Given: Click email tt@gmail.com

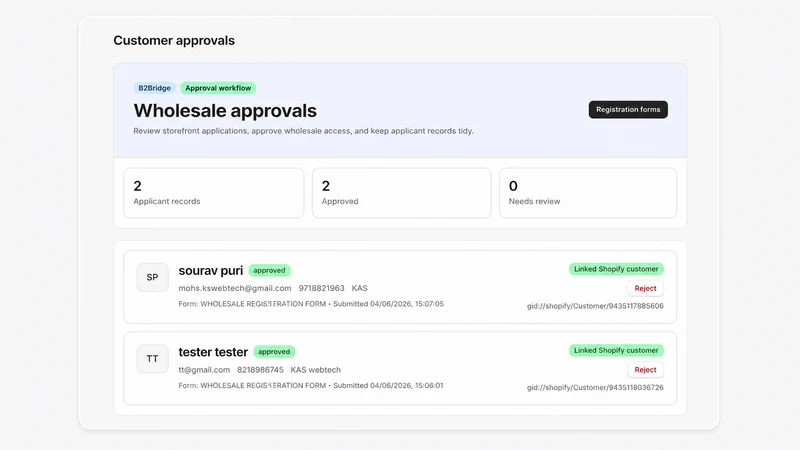Looking at the screenshot, I should point(204,369).
